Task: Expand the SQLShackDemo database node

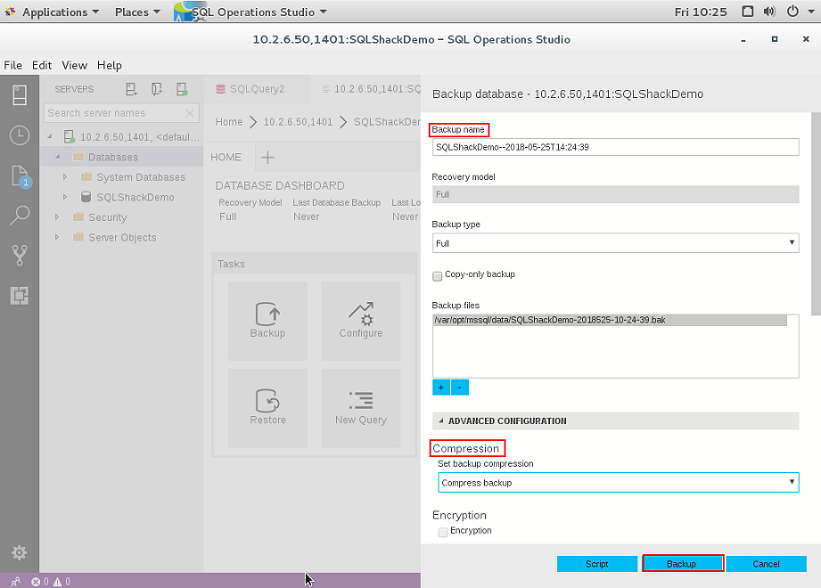Action: click(x=65, y=197)
